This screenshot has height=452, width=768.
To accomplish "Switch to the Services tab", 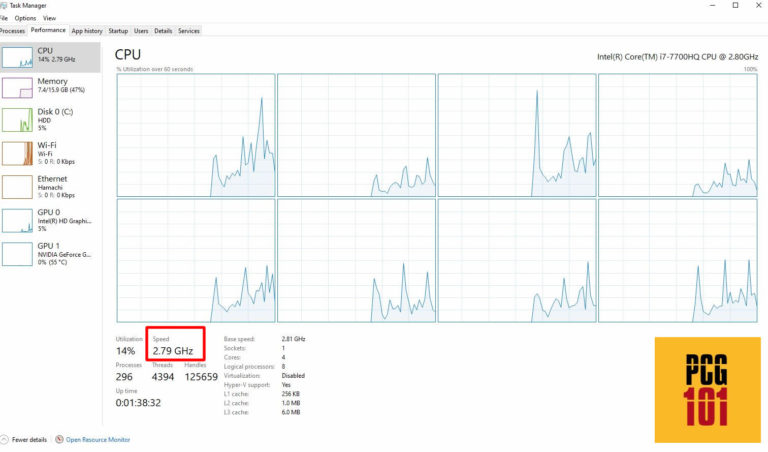I will (x=188, y=31).
